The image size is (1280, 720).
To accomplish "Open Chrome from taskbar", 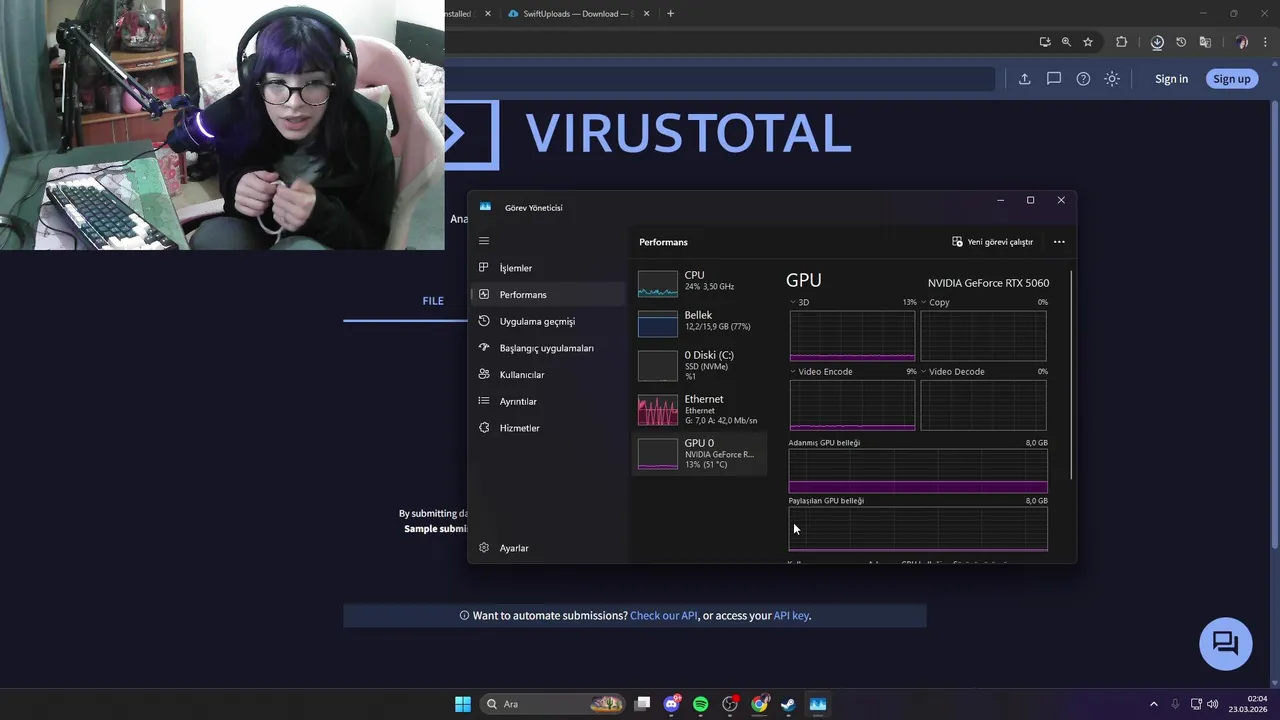I will [x=760, y=704].
